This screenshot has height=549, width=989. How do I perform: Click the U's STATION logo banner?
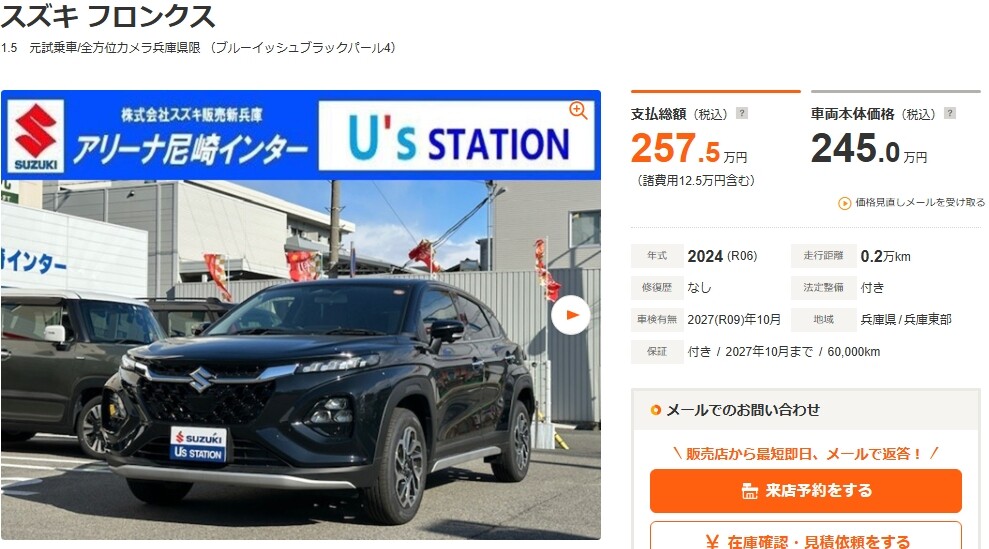pos(457,136)
